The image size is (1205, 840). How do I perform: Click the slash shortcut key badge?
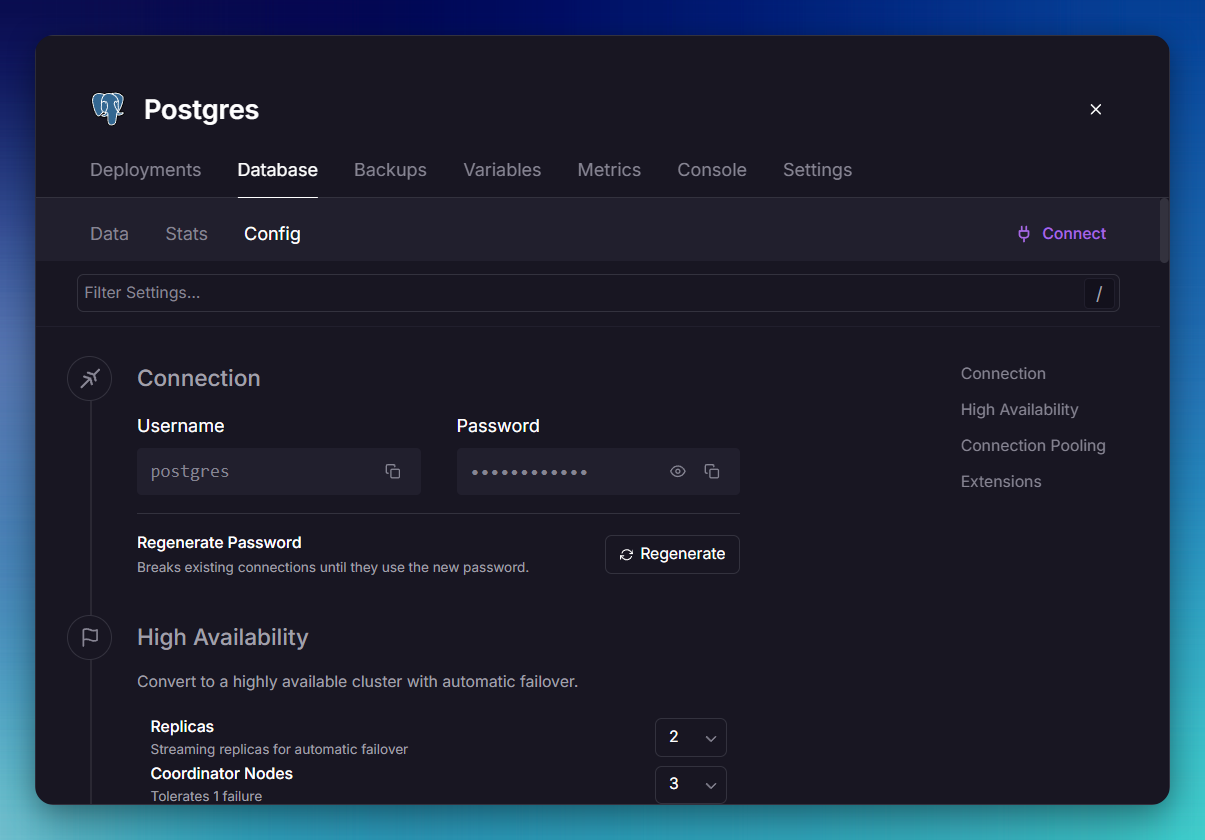tap(1099, 293)
